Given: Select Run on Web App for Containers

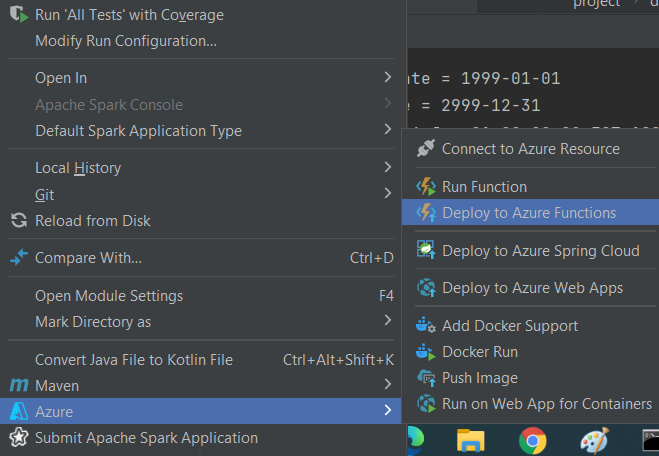Looking at the screenshot, I should [x=530, y=403].
